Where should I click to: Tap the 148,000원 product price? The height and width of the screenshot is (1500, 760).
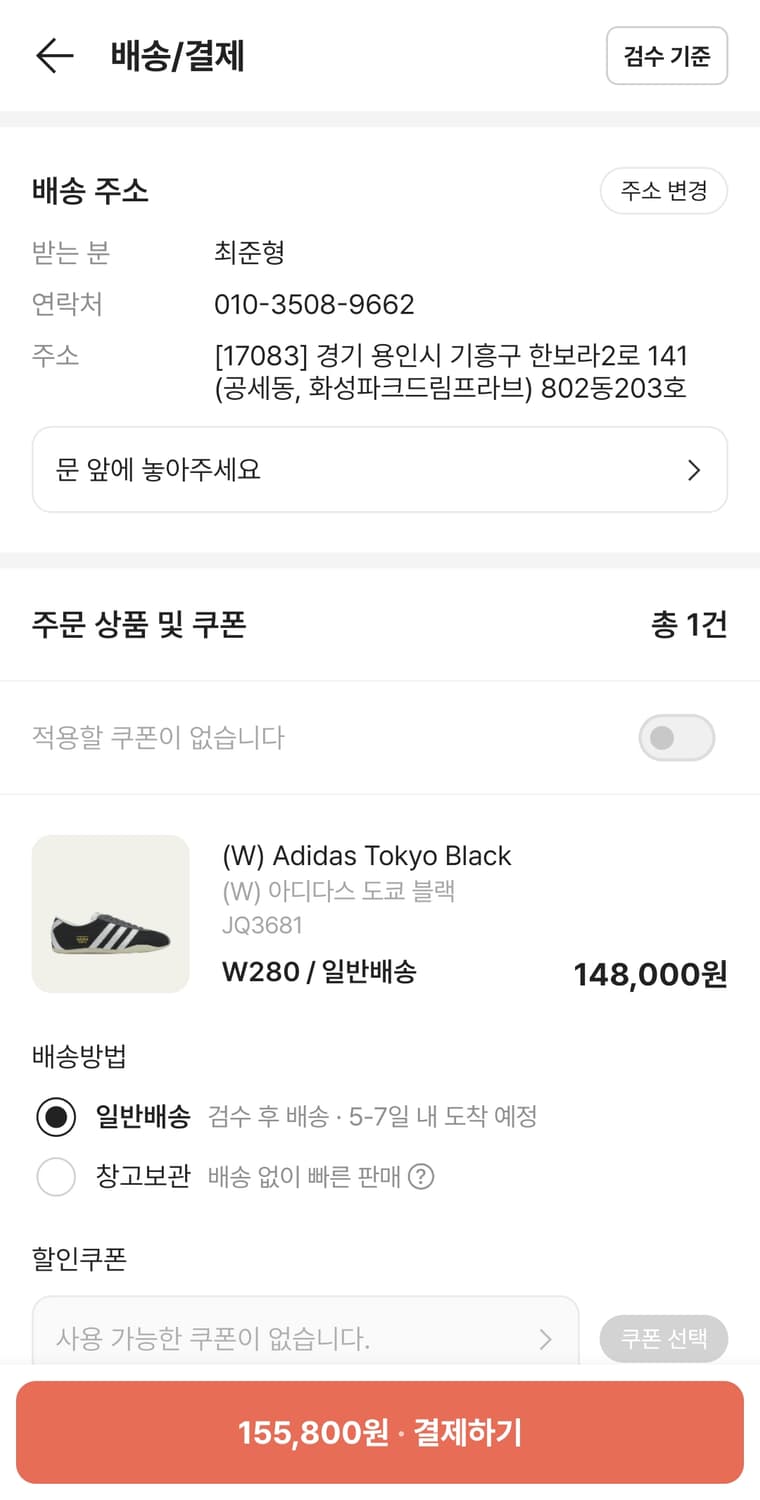(650, 974)
